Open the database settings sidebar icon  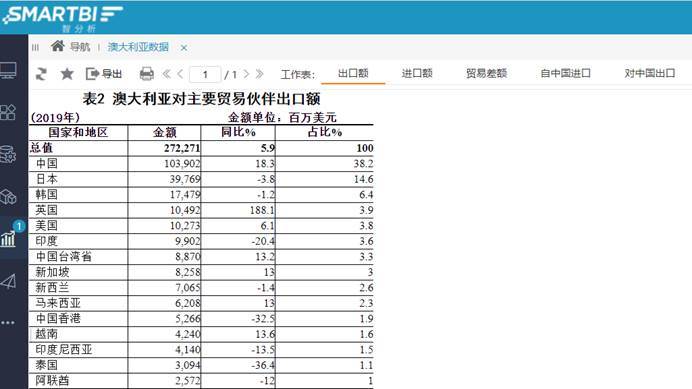[8, 154]
